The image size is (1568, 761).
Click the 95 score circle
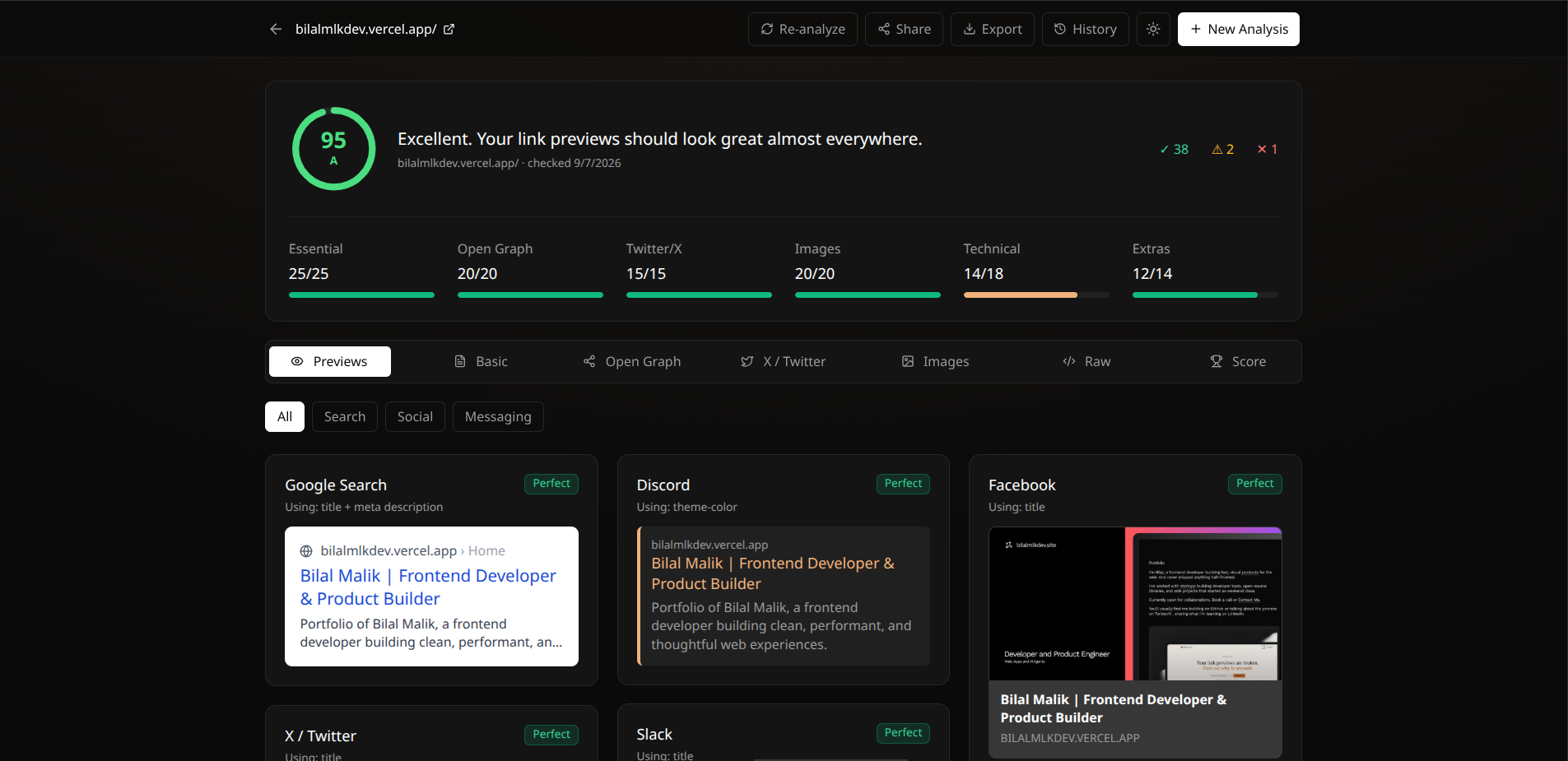[333, 149]
